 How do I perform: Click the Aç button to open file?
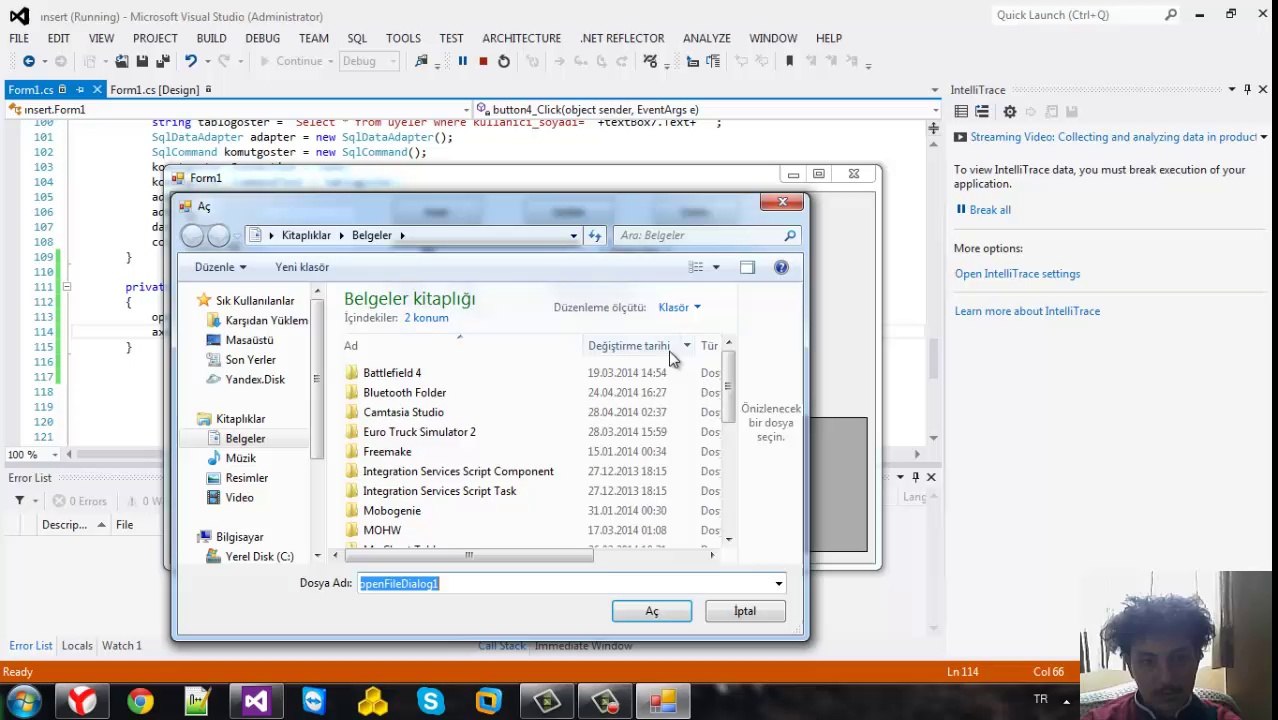point(652,611)
